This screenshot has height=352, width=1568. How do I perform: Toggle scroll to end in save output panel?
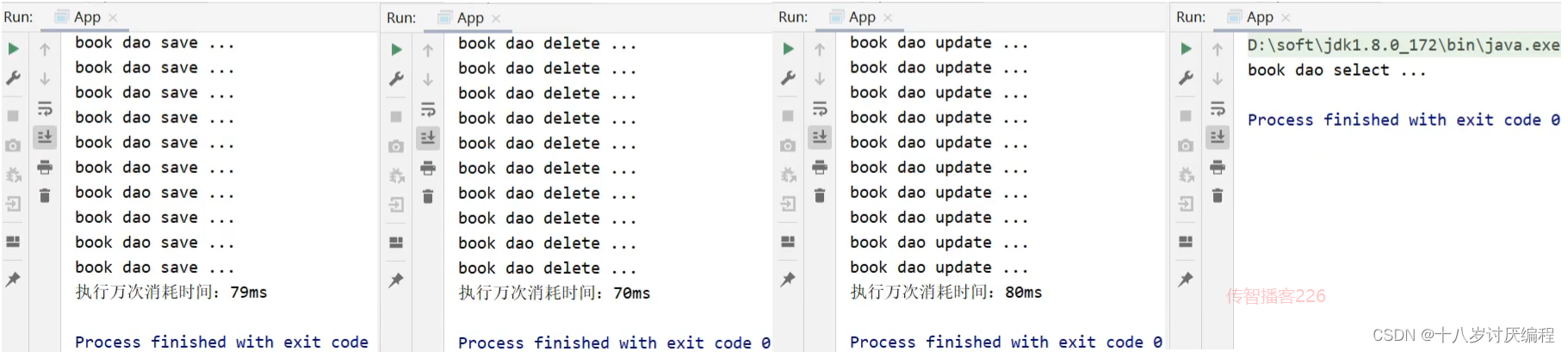[x=45, y=136]
